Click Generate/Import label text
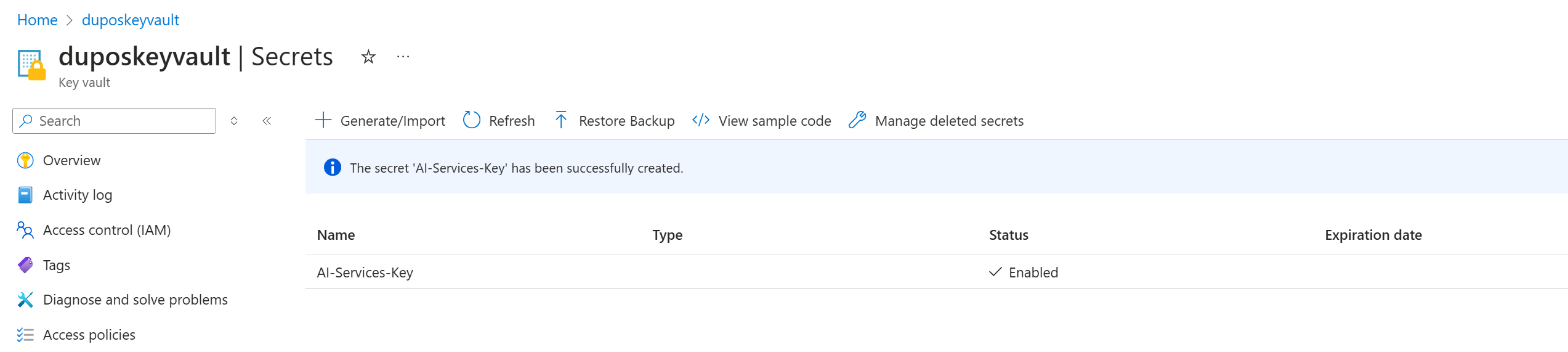The height and width of the screenshot is (352, 1568). pyautogui.click(x=392, y=121)
